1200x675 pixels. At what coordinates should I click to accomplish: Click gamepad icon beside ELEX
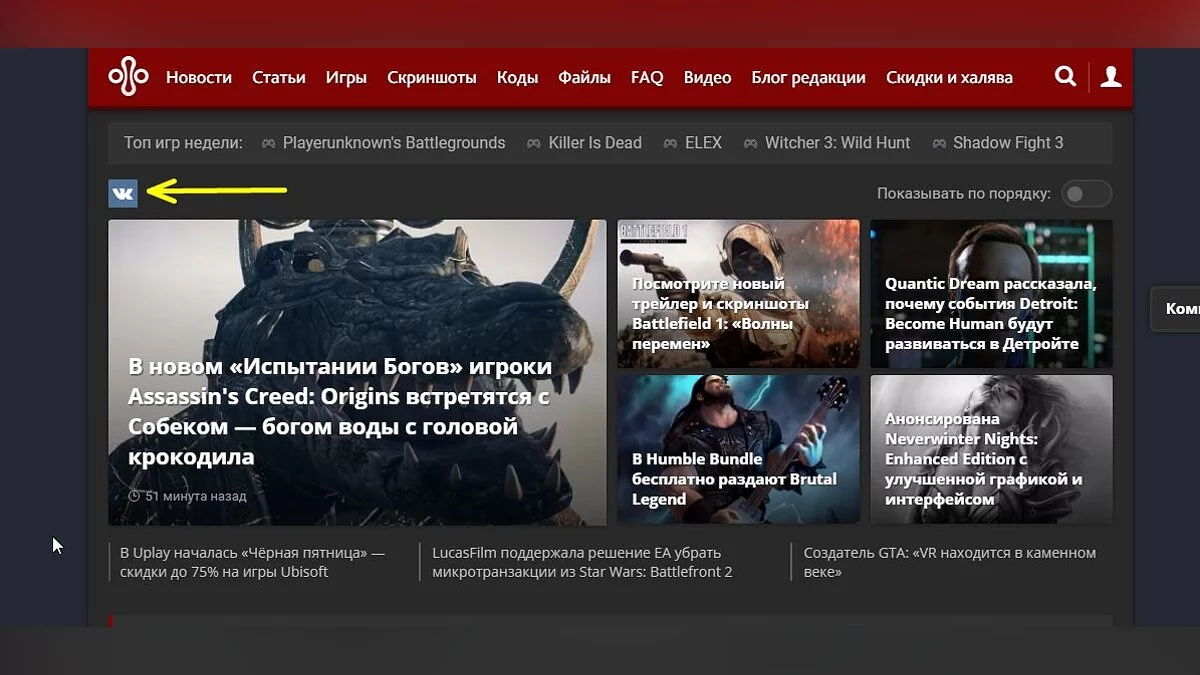(670, 143)
